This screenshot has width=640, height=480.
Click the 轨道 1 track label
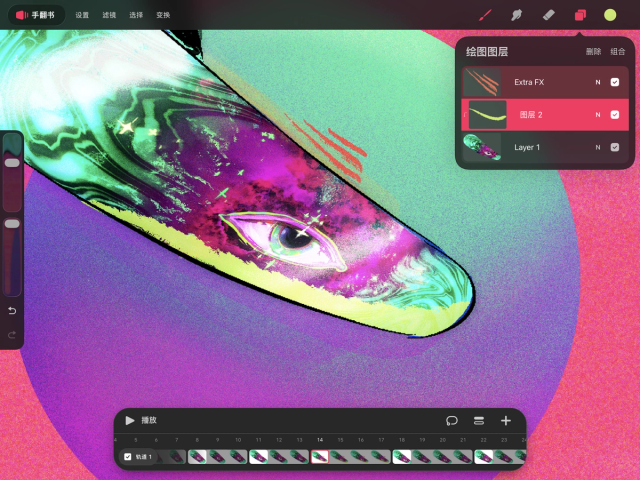tap(144, 457)
